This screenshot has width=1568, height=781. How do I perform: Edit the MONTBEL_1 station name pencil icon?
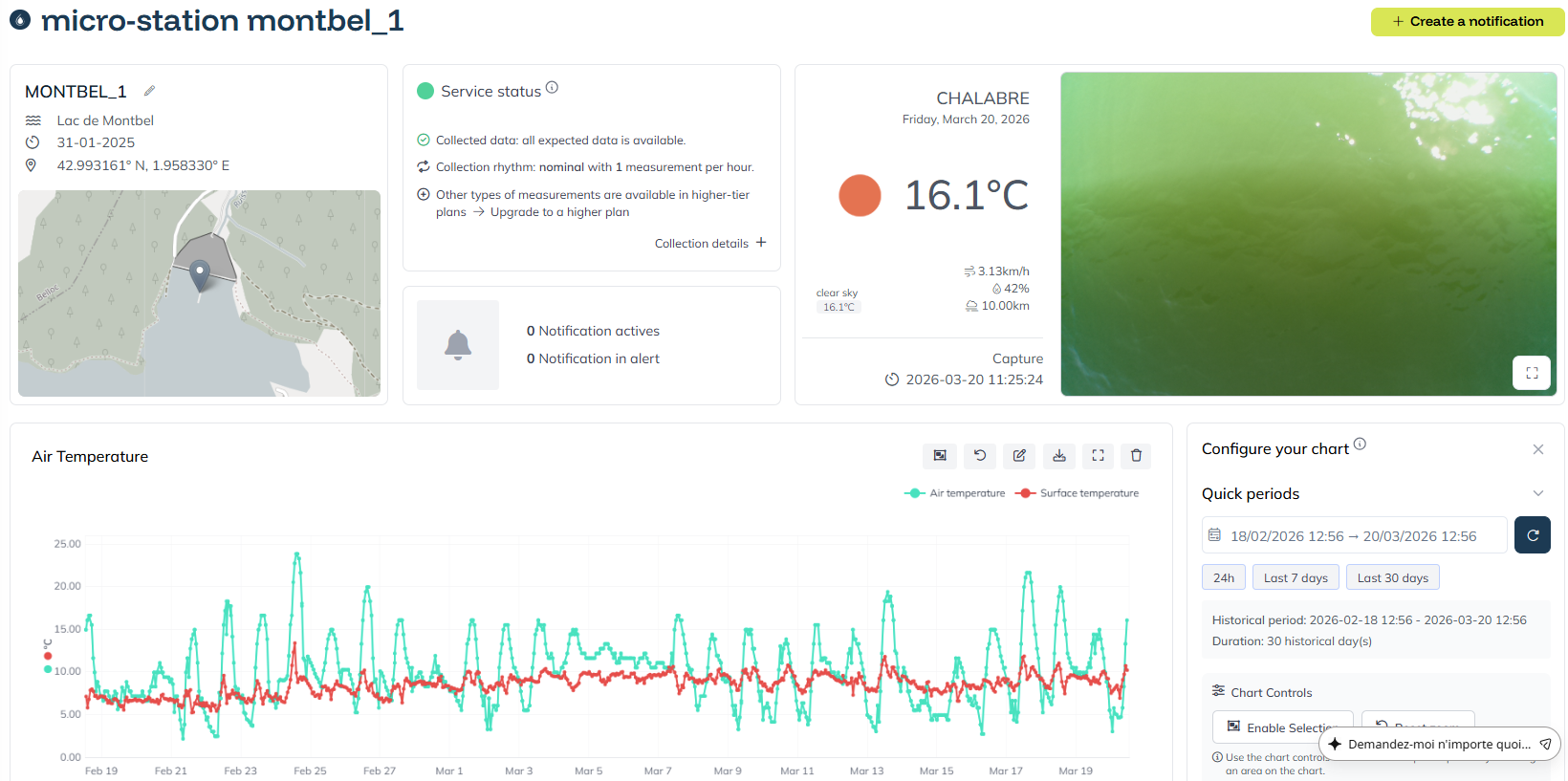pyautogui.click(x=149, y=91)
